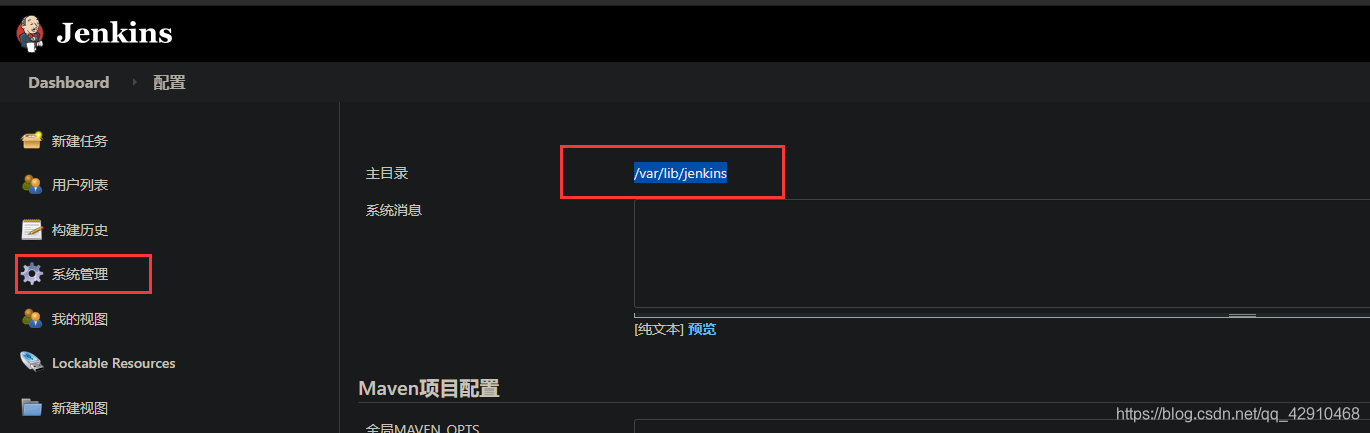Click the 构建历史 notepad icon
The image size is (1370, 433).
[x=32, y=229]
